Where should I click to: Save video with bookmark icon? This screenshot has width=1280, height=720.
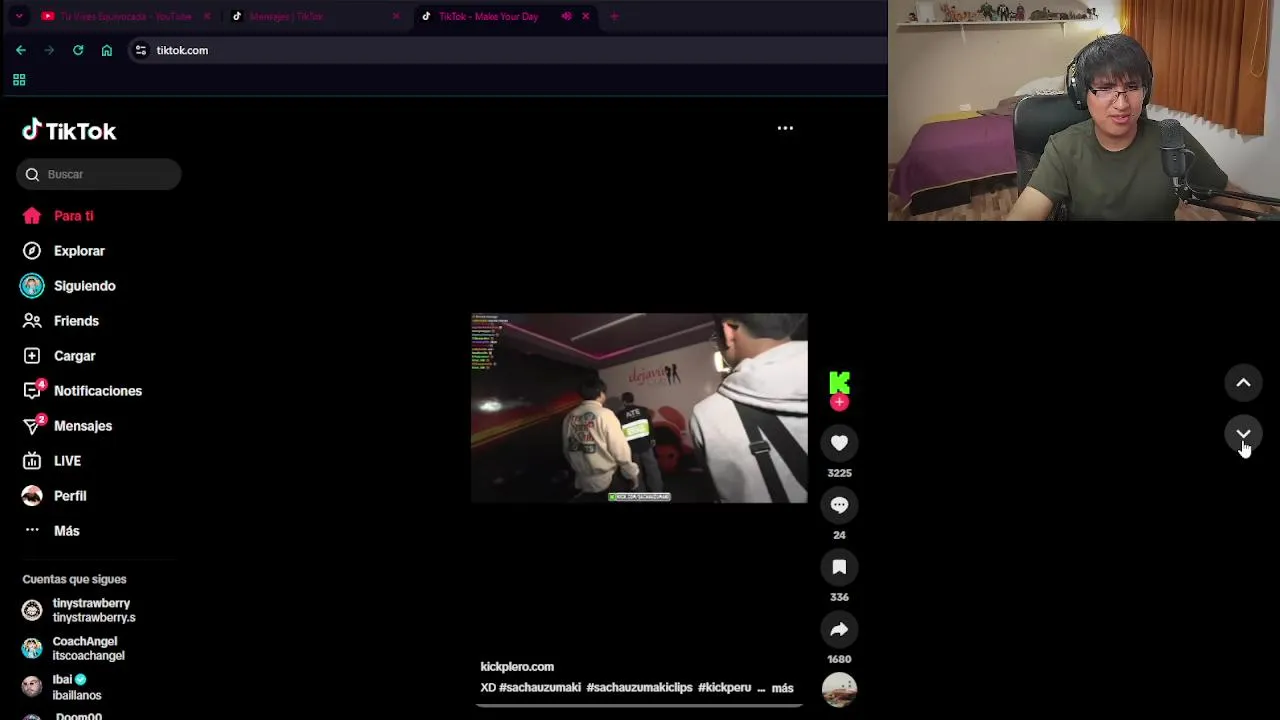pos(839,567)
